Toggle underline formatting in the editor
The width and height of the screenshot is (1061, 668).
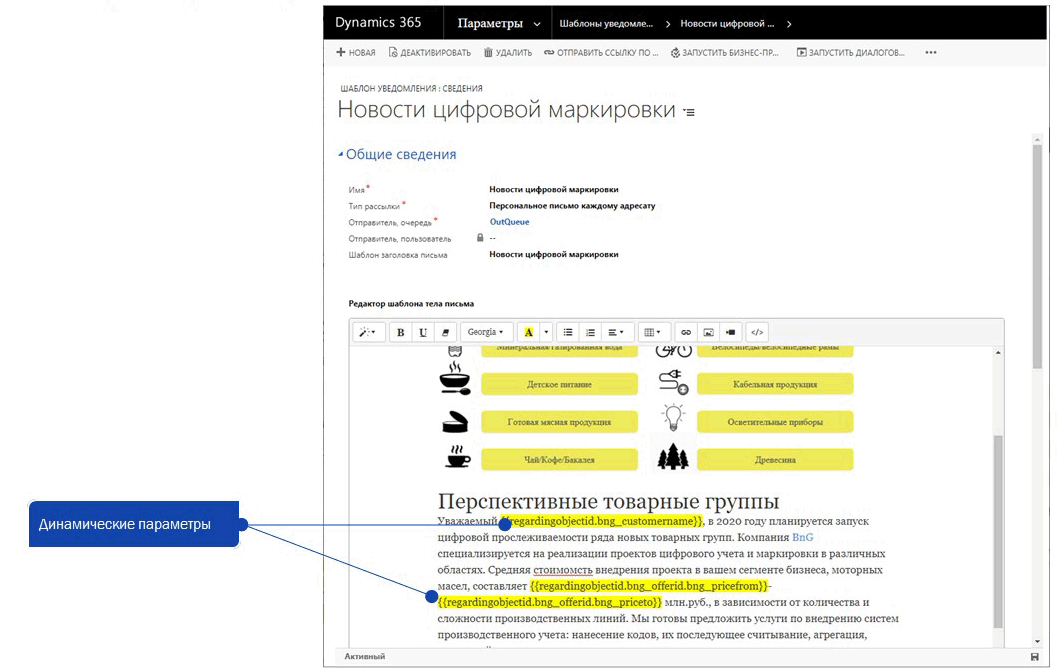[423, 331]
